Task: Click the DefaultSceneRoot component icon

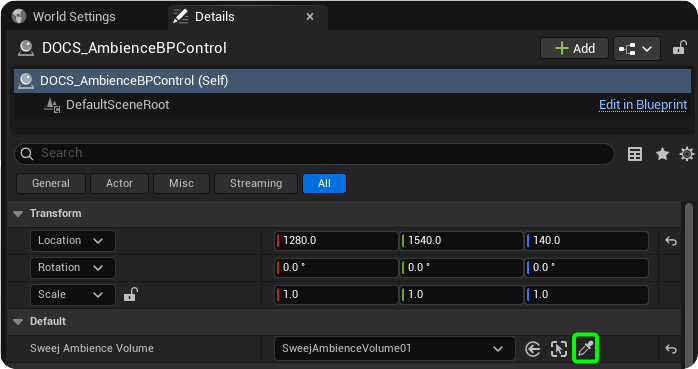Action: point(52,105)
